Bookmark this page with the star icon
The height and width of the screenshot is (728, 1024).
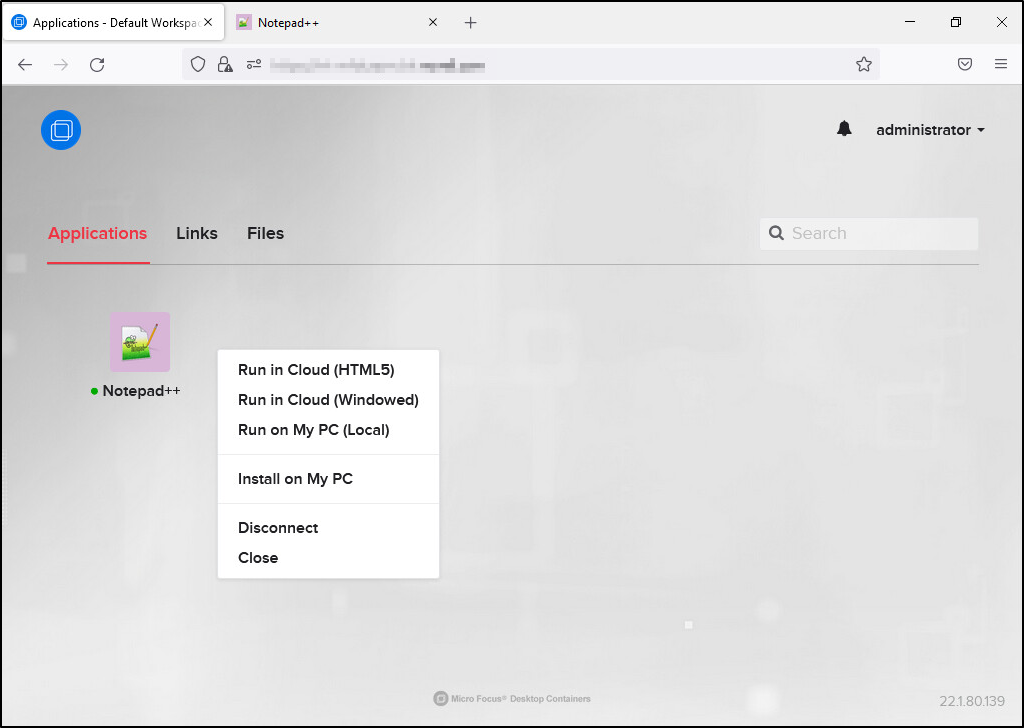863,64
